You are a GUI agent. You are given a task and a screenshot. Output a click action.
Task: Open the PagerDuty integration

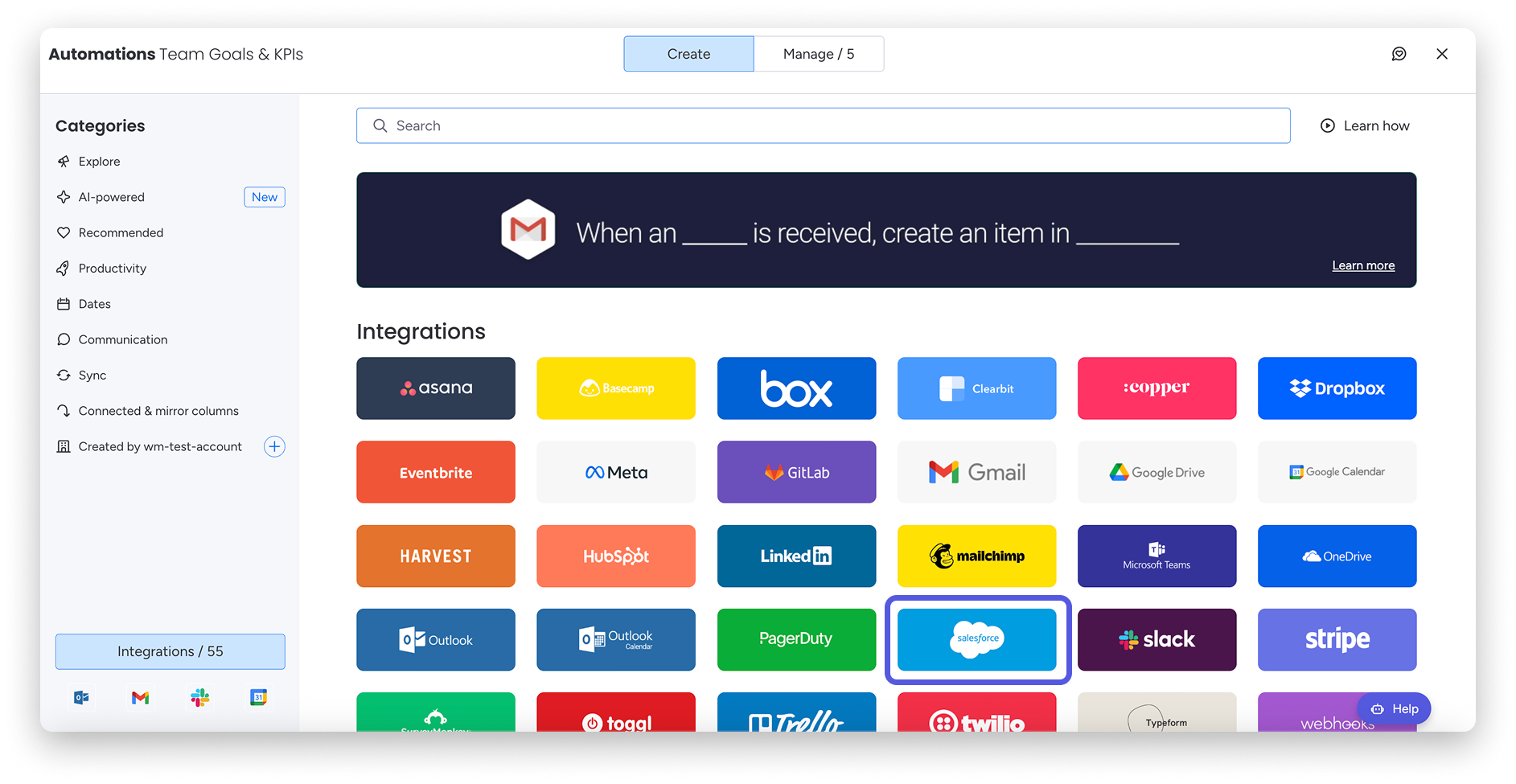pyautogui.click(x=796, y=639)
